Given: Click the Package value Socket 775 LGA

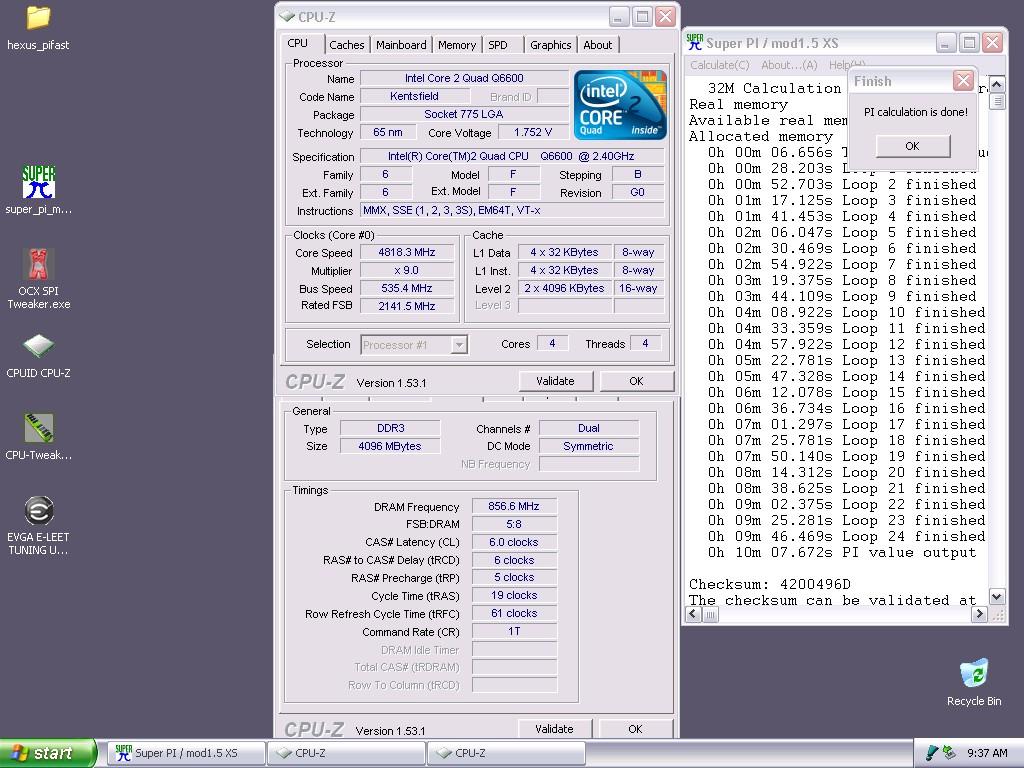Looking at the screenshot, I should (464, 114).
